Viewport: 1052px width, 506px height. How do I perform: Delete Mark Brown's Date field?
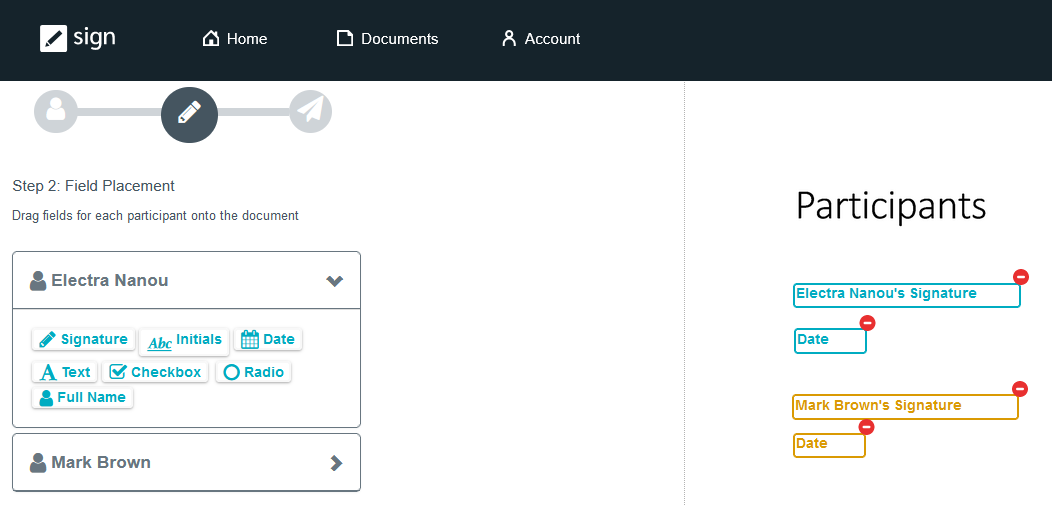[866, 427]
